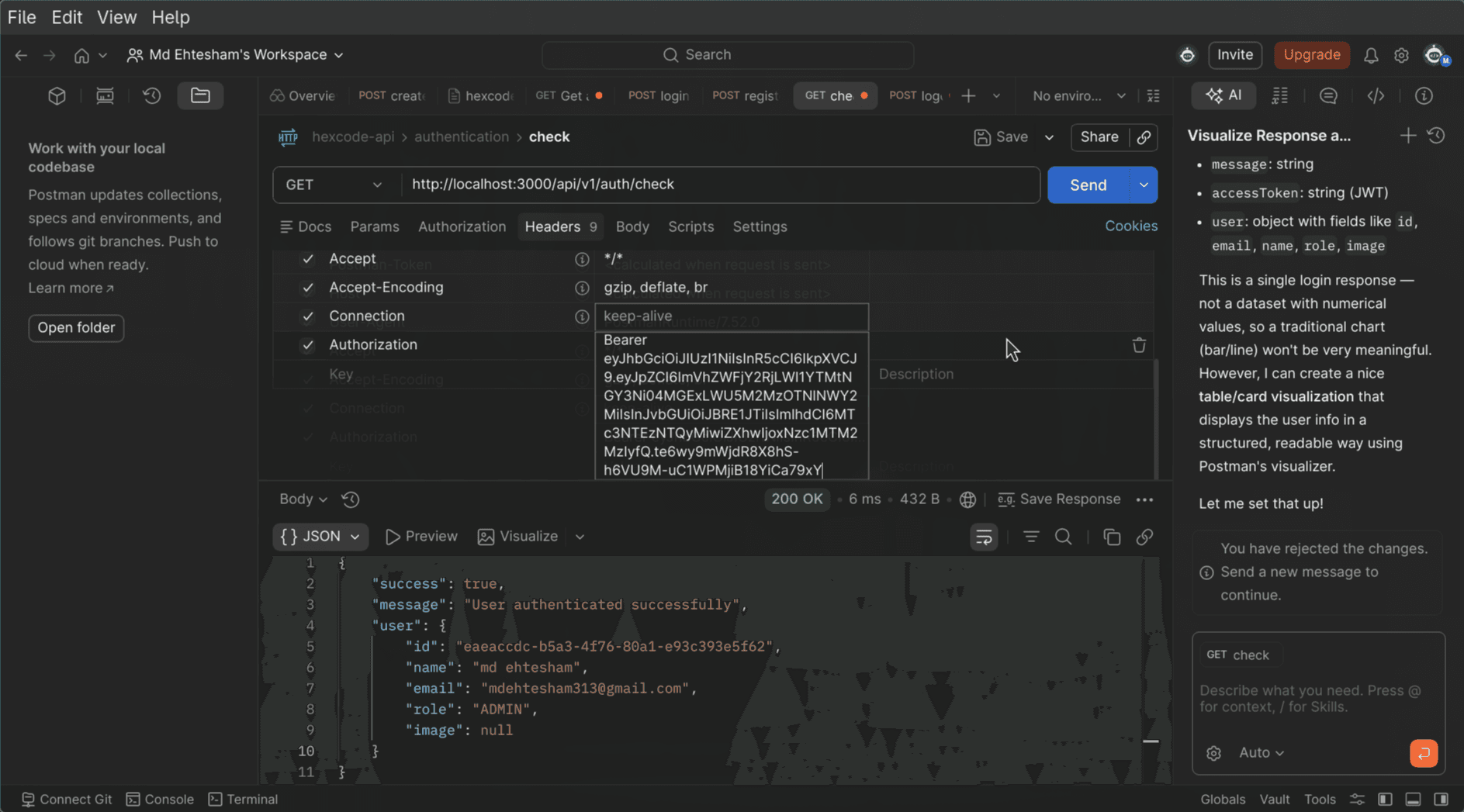This screenshot has height=812, width=1464.
Task: Select the Files folder sidebar icon
Action: 200,95
